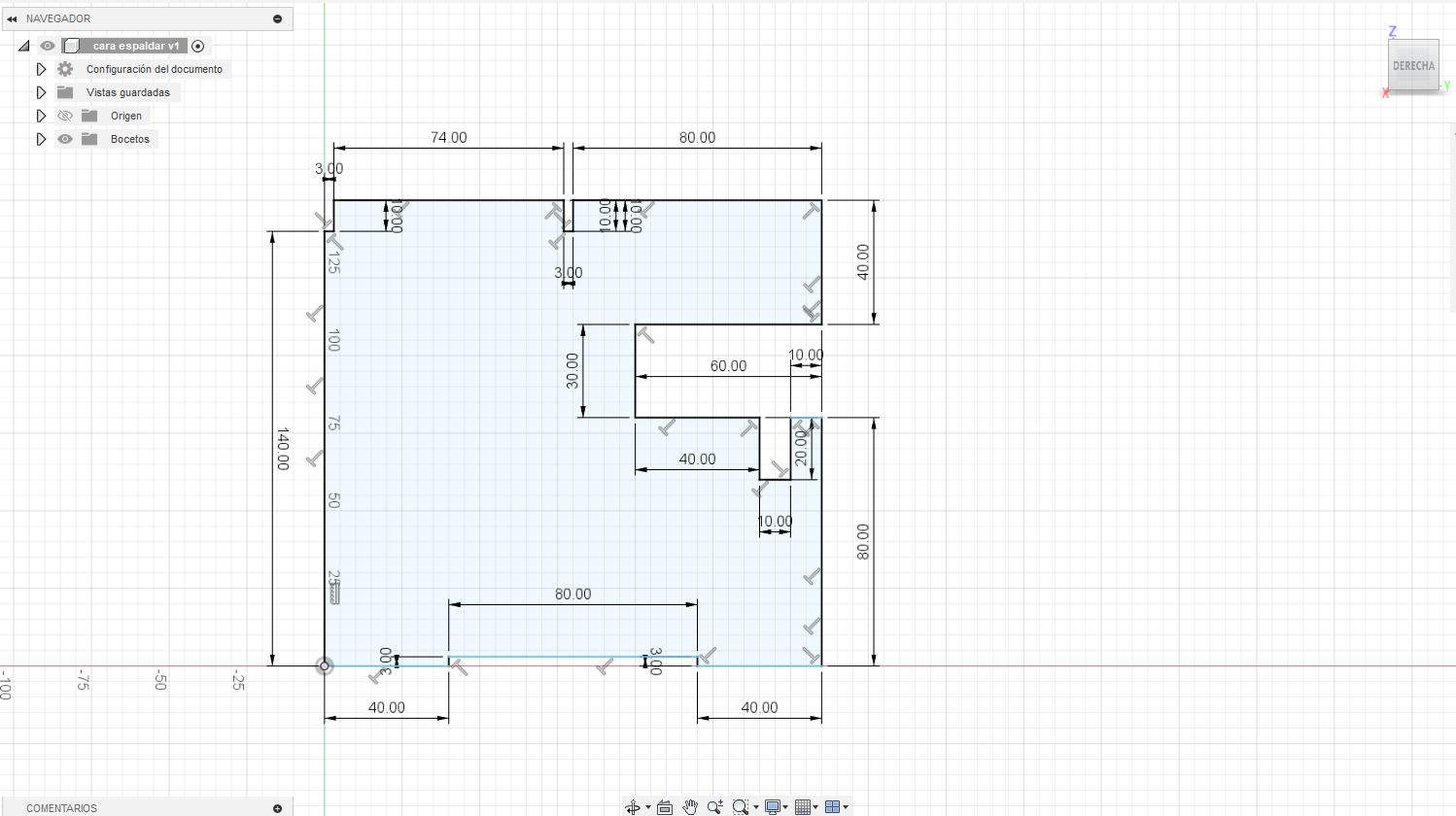Select the Bocetos item in the browser
The width and height of the screenshot is (1456, 816).
(130, 139)
